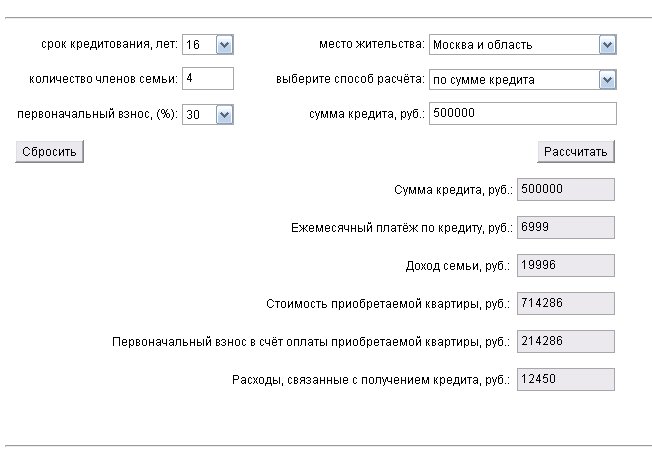Open the loan term years dropdown

click(x=223, y=45)
